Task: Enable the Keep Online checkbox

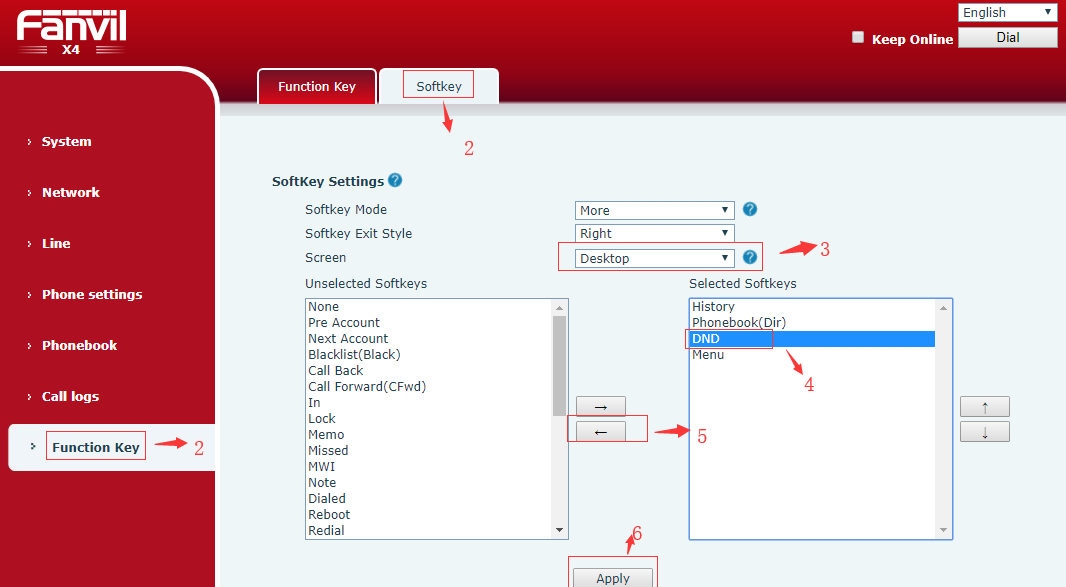Action: click(x=857, y=38)
